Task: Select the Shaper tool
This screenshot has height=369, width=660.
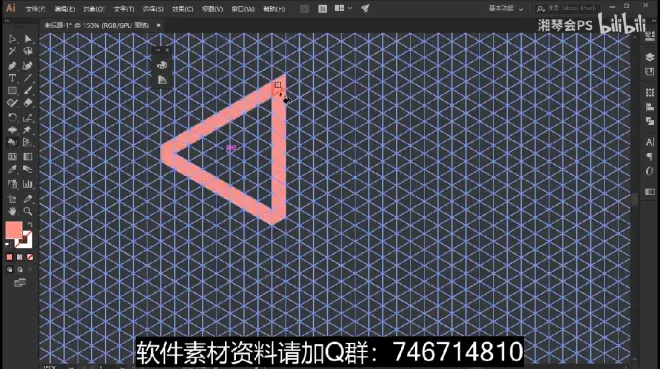Action: [12, 103]
